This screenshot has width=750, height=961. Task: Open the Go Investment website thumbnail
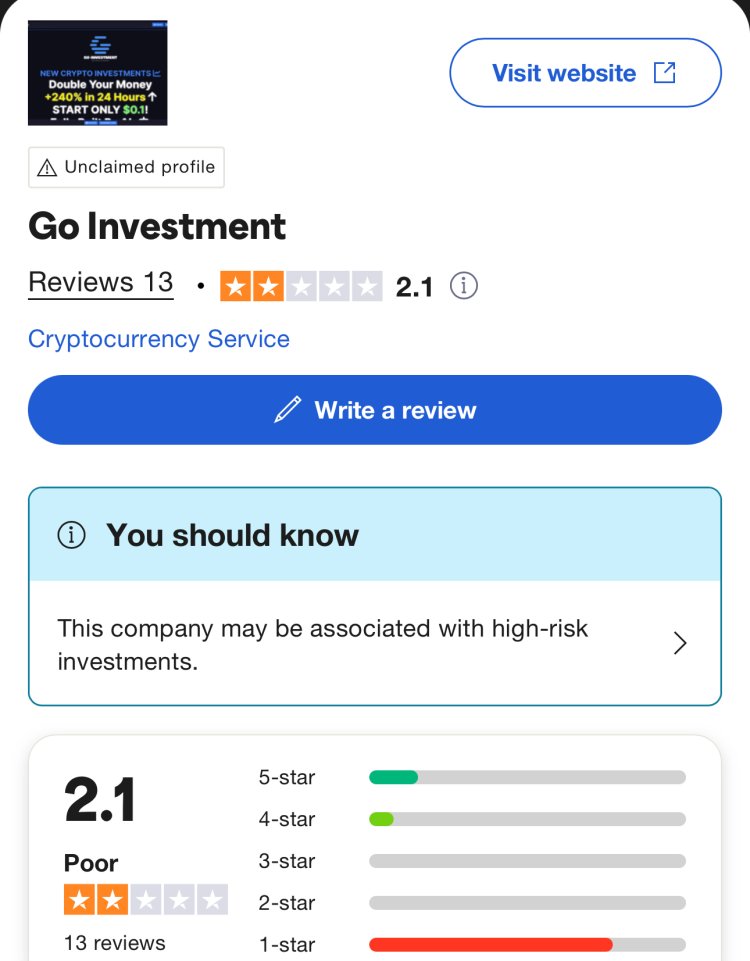97,72
